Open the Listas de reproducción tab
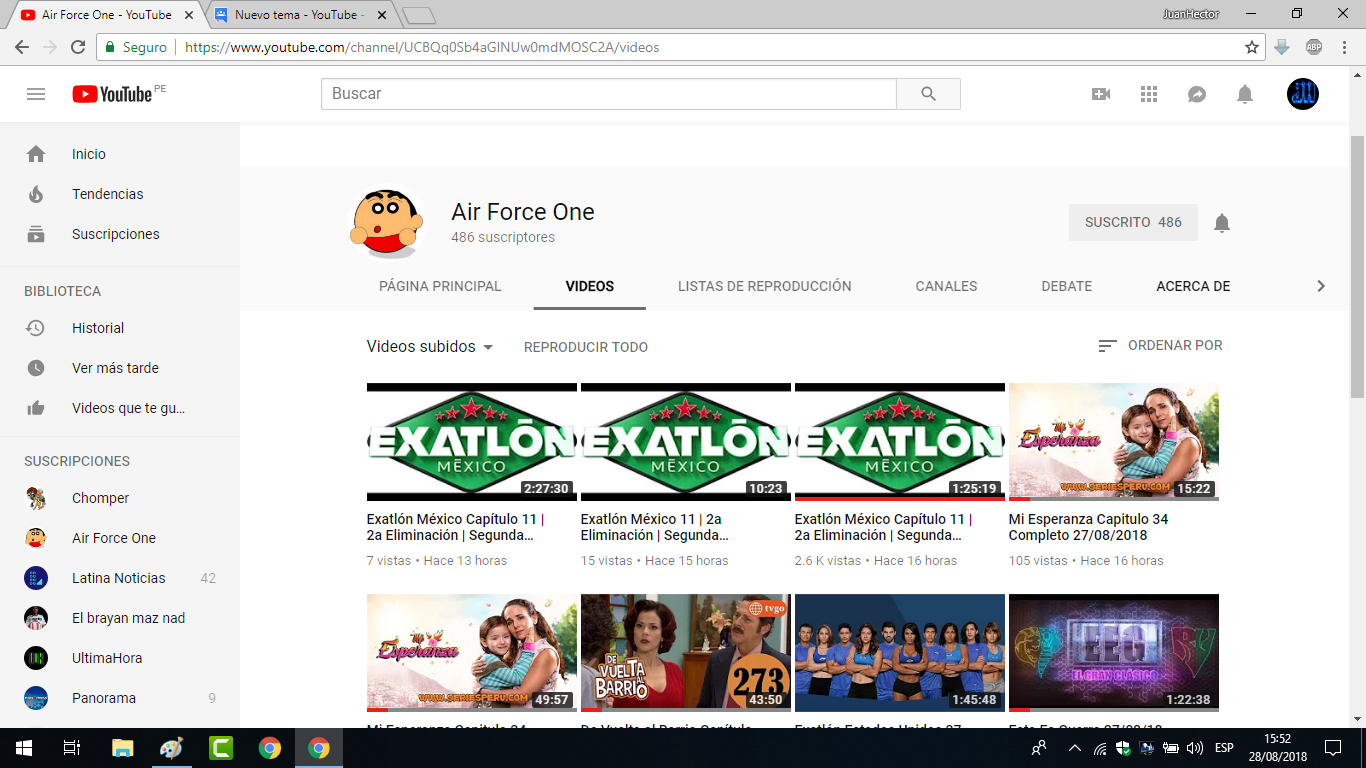This screenshot has height=768, width=1366. (765, 286)
